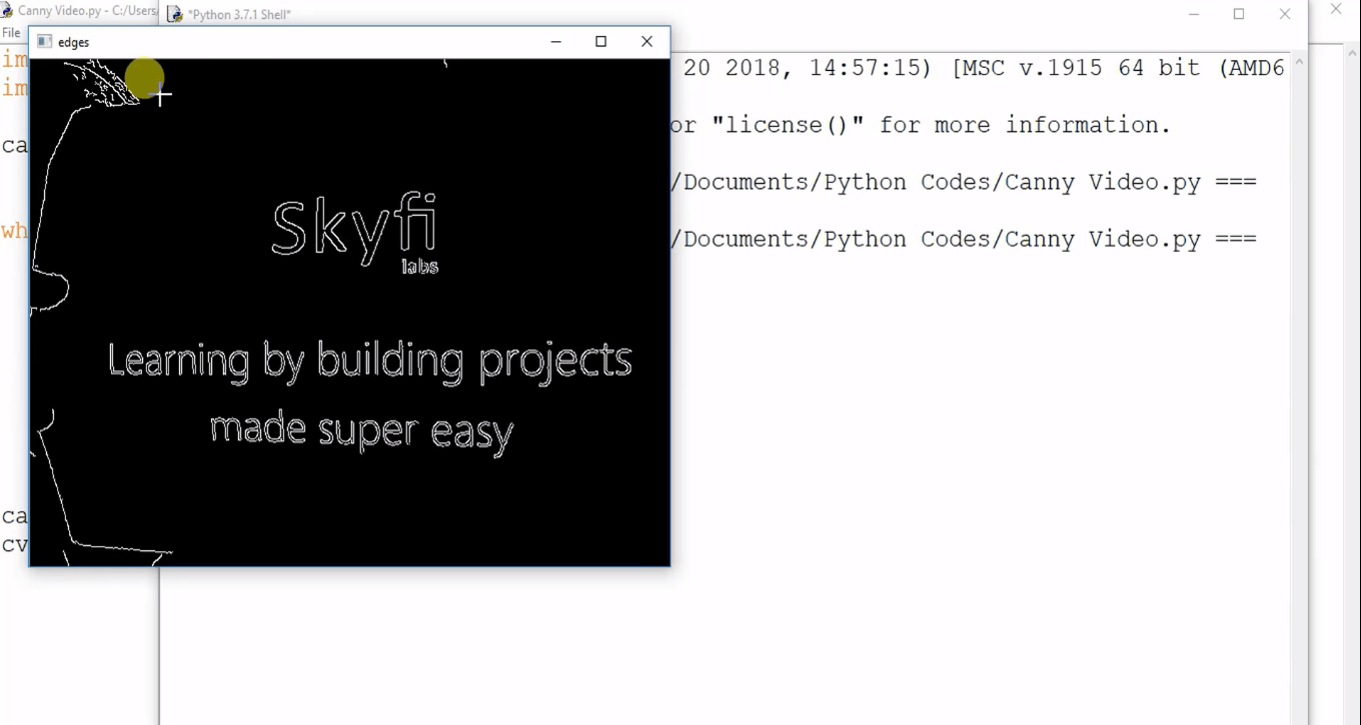Click the Python 3.7.1 Shell title icon
This screenshot has width=1361, height=725.
(x=175, y=14)
